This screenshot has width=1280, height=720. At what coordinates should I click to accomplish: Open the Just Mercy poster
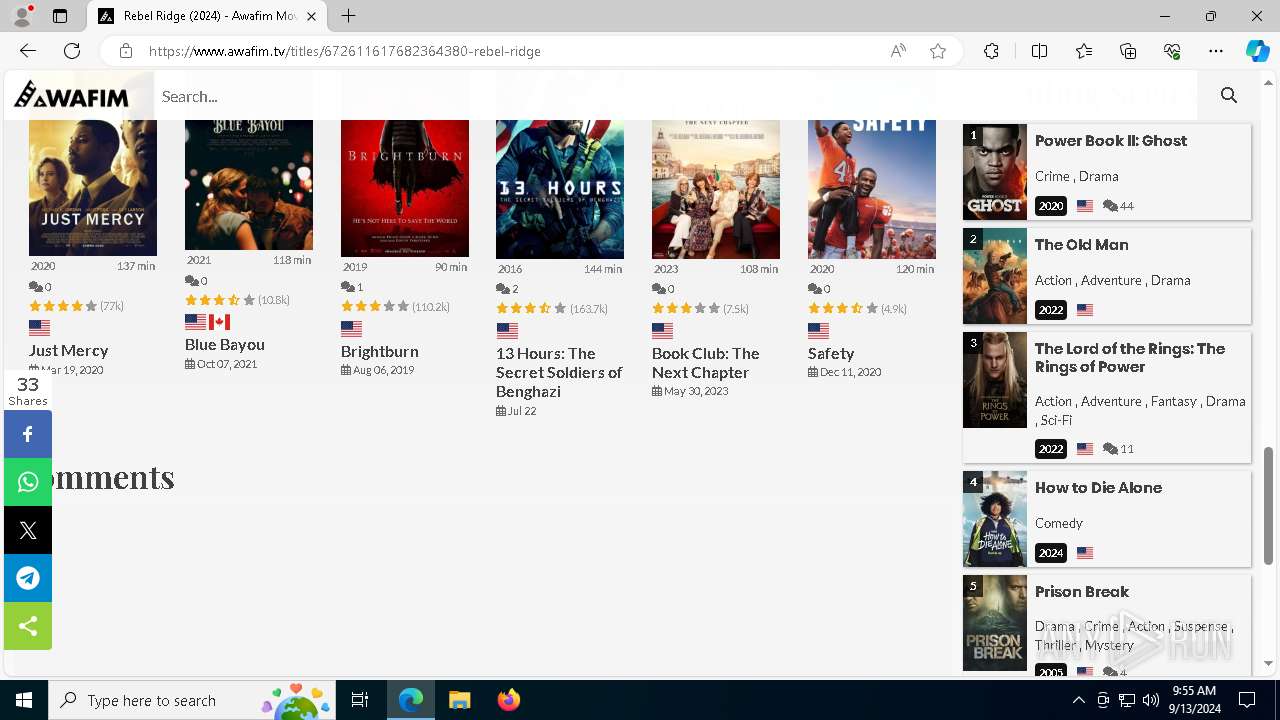point(93,188)
